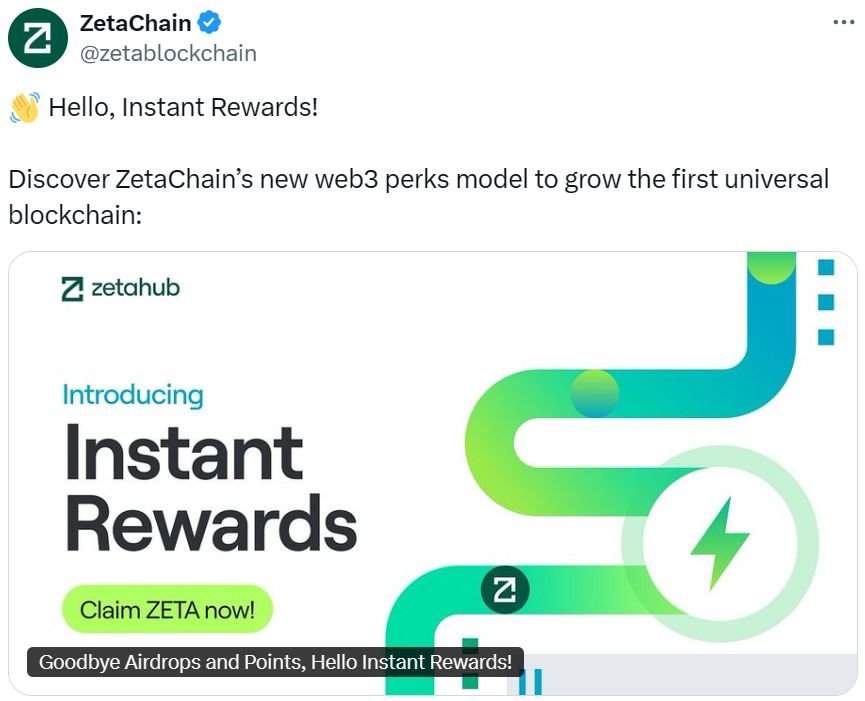Open the ZetaChain profile avatar
865x701 pixels.
pyautogui.click(x=38, y=38)
